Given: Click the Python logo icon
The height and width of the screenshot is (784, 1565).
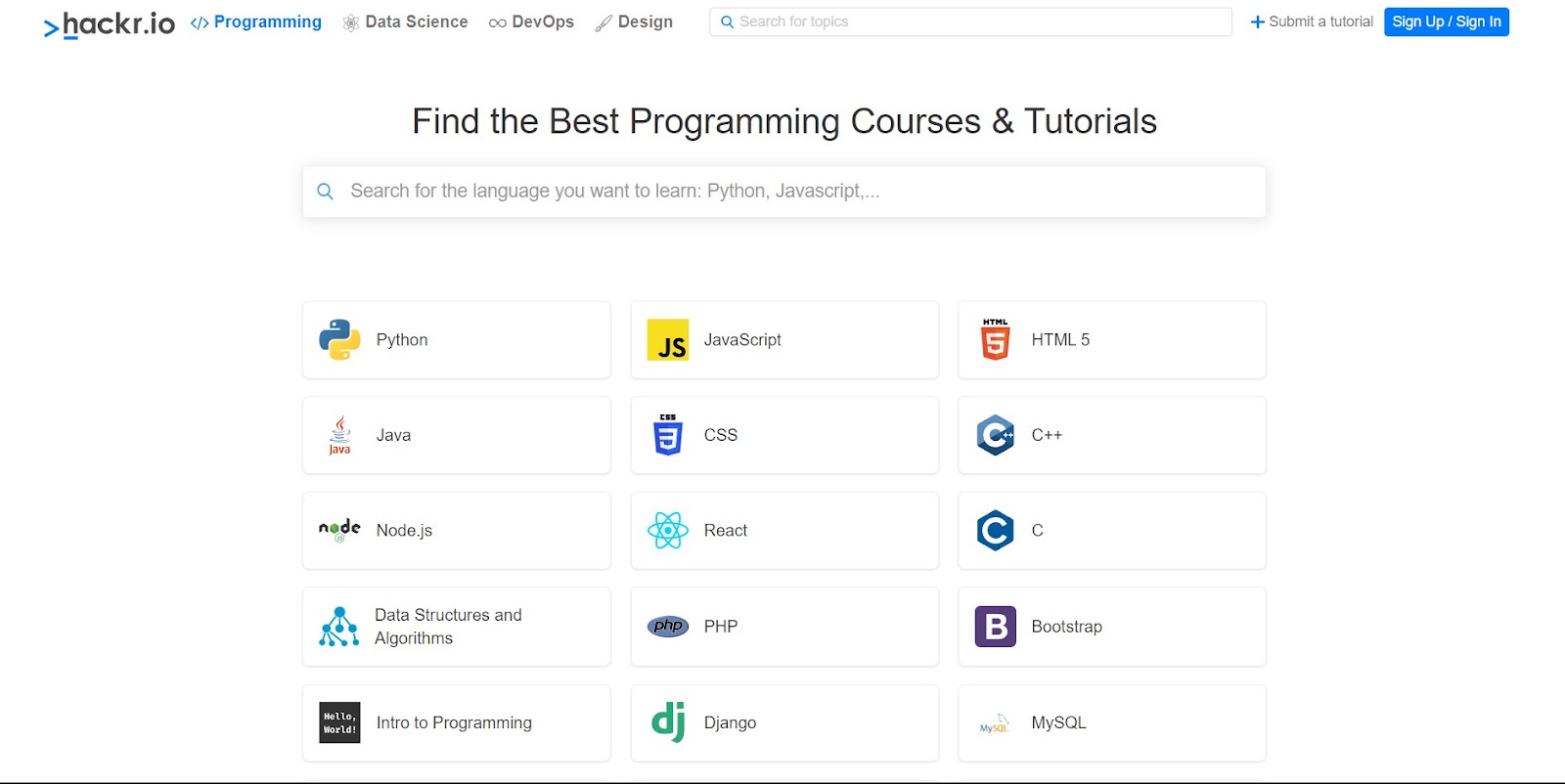Looking at the screenshot, I should click(339, 340).
